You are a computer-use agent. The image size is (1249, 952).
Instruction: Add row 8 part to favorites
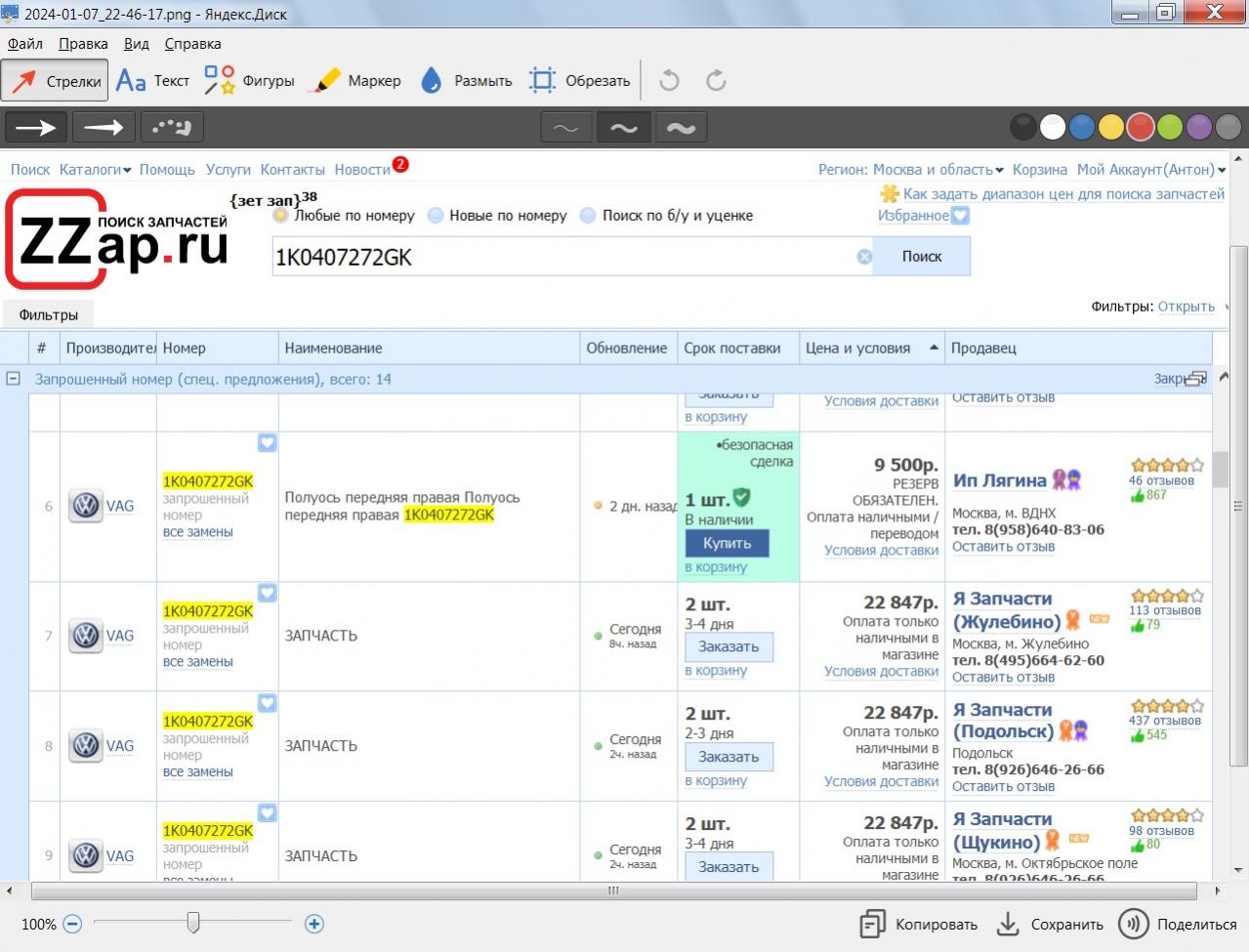tap(268, 703)
